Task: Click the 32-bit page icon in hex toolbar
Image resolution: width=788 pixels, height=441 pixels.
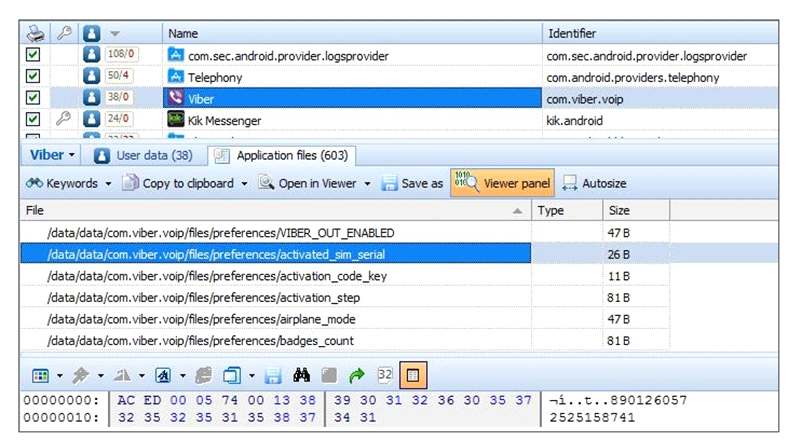Action: pos(383,376)
